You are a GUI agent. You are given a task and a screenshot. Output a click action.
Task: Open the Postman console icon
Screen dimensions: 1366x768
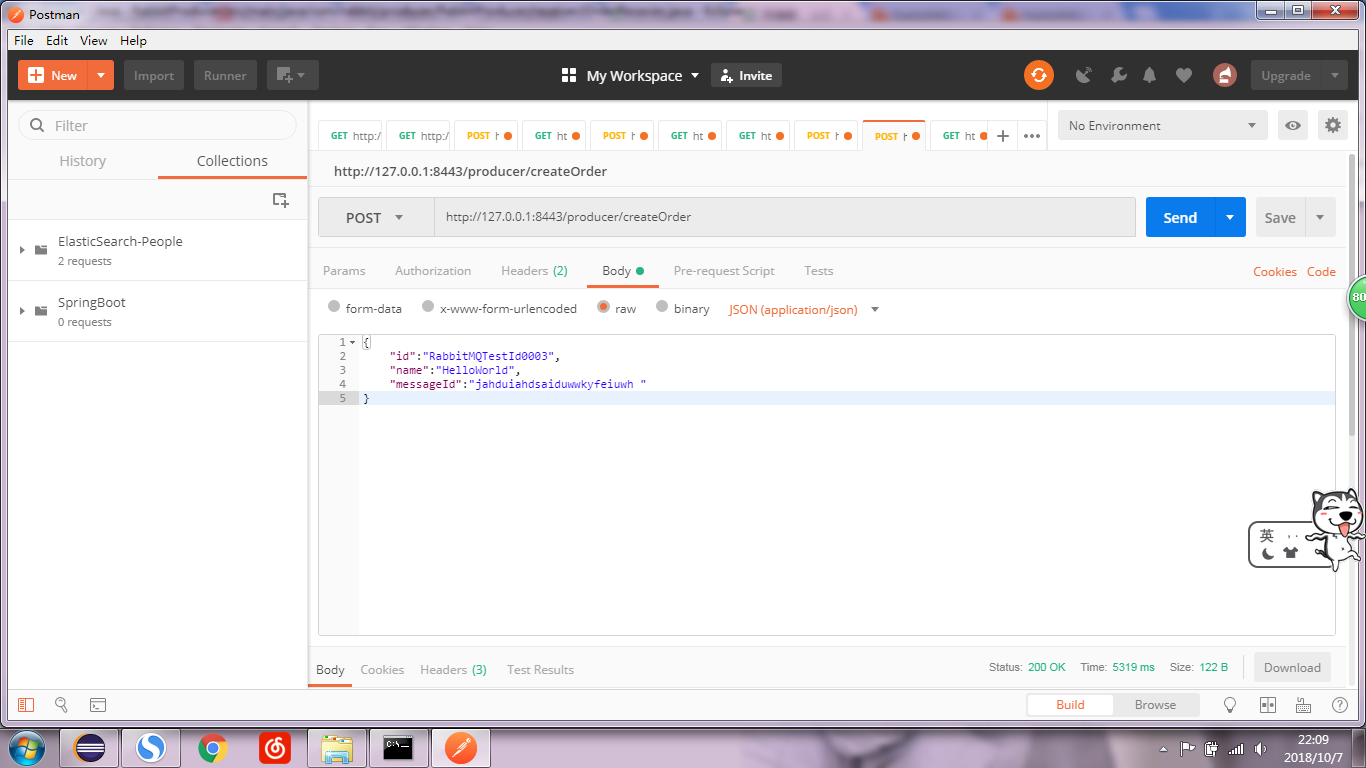(x=97, y=705)
